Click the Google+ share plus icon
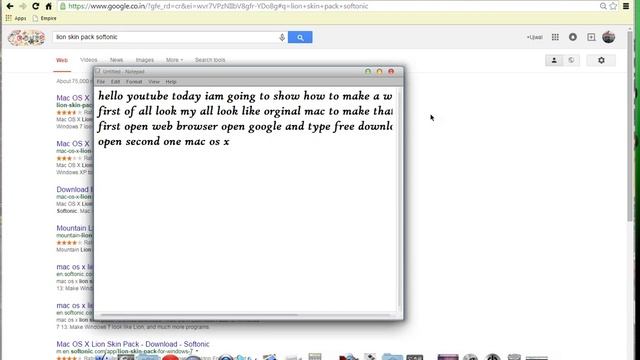The width and height of the screenshot is (640, 360). tap(591, 37)
